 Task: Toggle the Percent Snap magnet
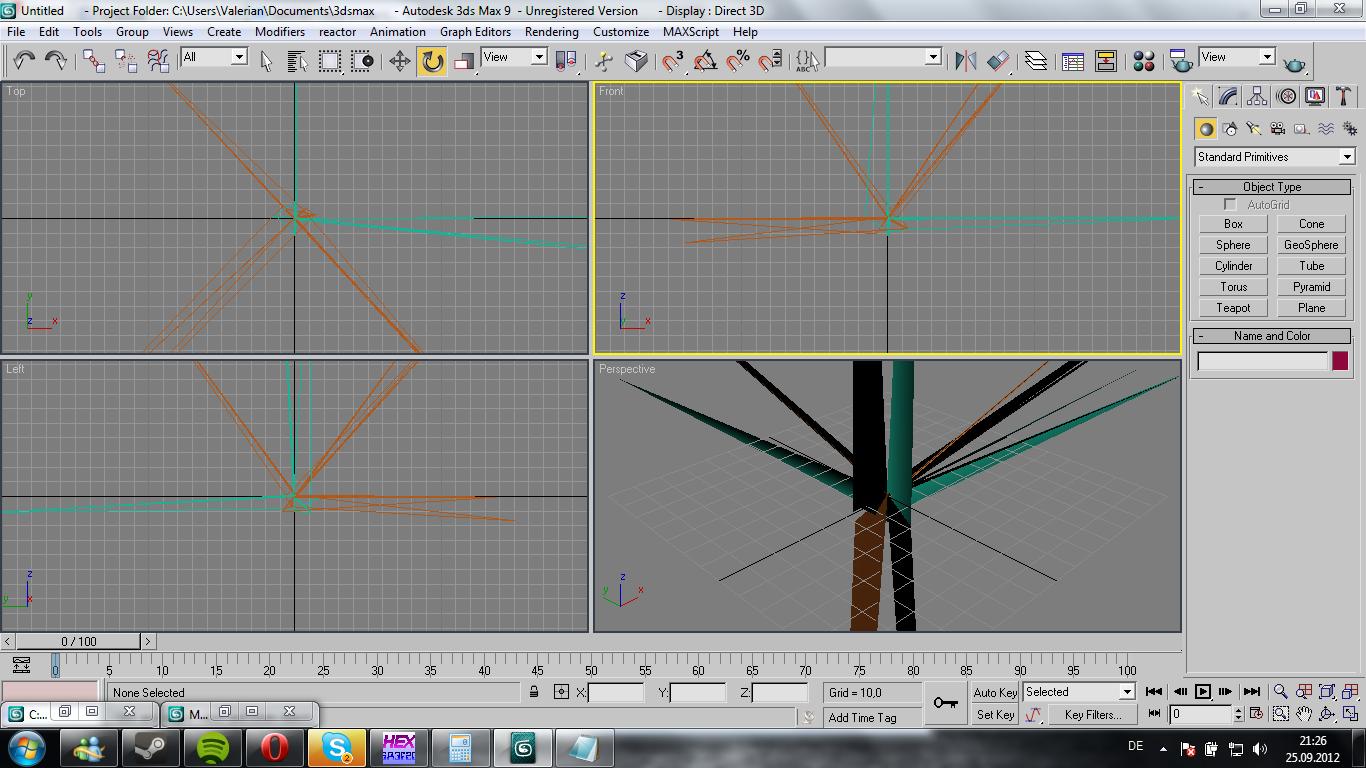pyautogui.click(x=738, y=61)
